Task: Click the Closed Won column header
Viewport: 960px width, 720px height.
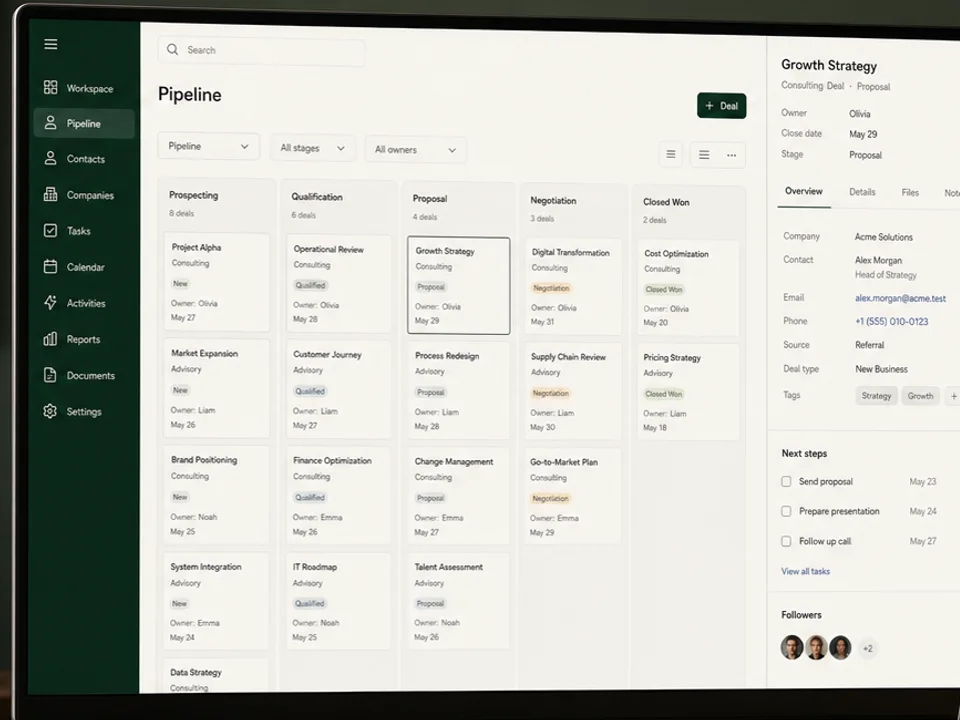Action: (x=666, y=202)
